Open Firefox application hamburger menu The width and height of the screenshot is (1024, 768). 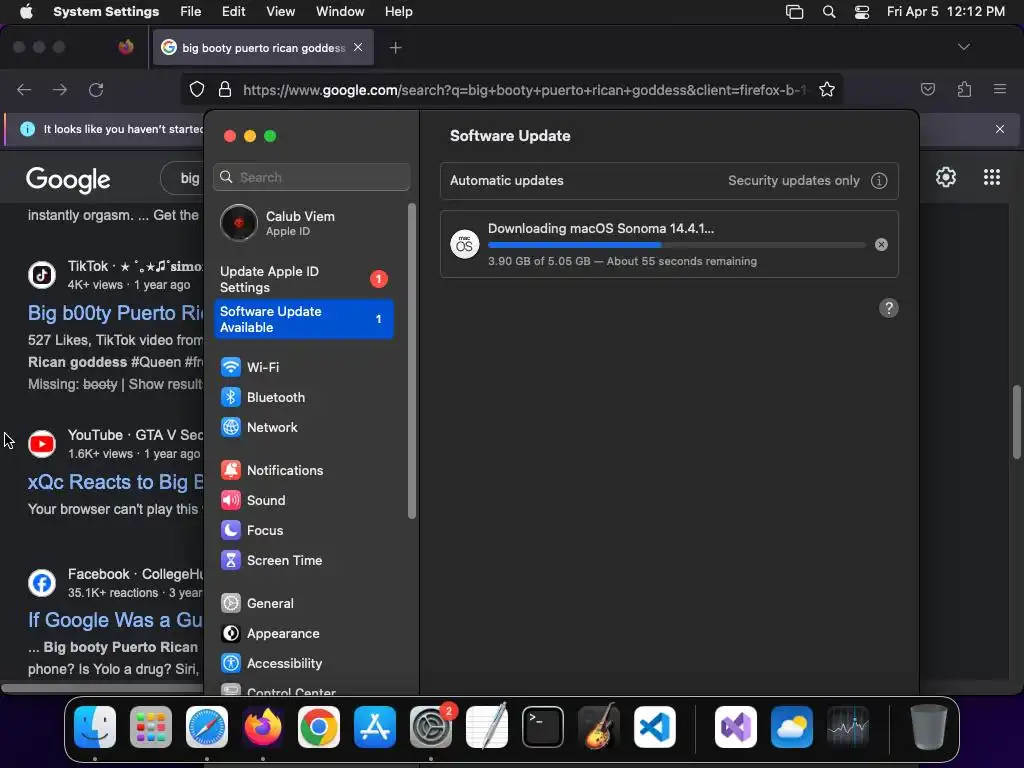point(1000,90)
